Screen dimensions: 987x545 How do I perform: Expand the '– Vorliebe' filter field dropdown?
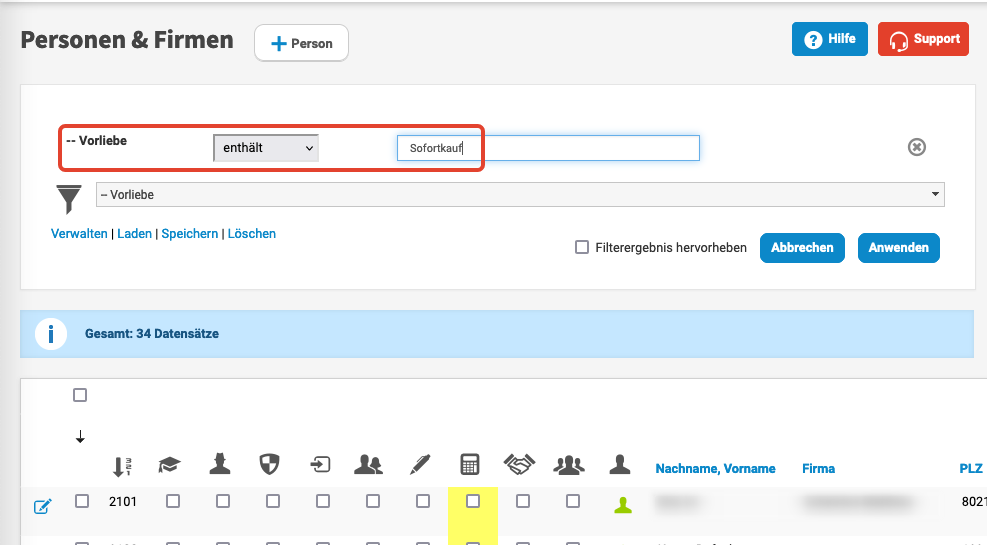point(520,194)
